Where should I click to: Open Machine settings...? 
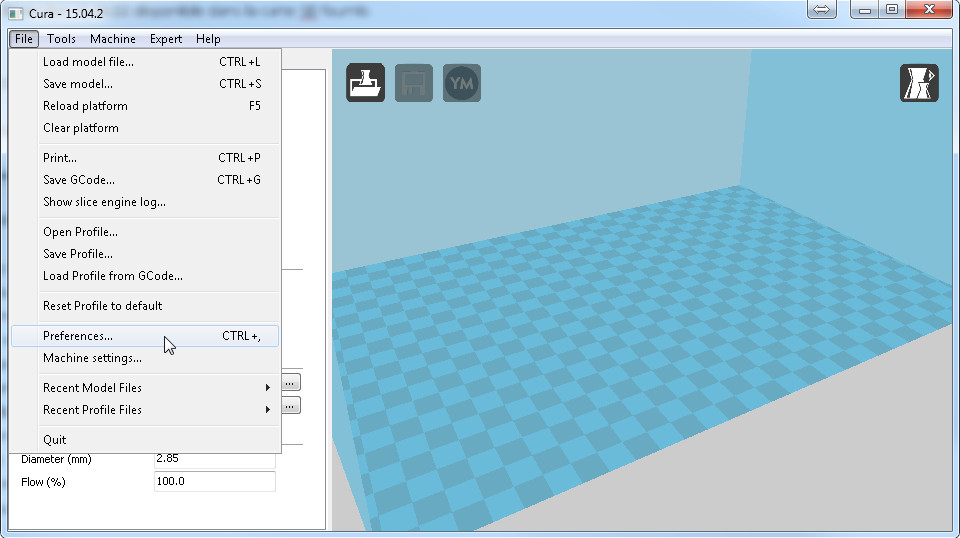click(x=145, y=358)
